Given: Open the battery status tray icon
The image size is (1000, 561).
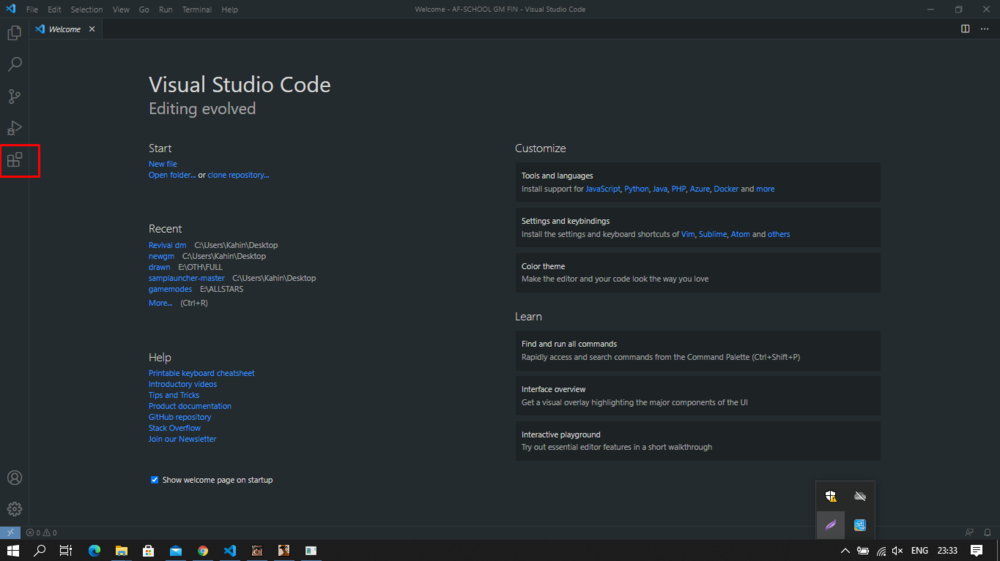Looking at the screenshot, I should point(863,551).
